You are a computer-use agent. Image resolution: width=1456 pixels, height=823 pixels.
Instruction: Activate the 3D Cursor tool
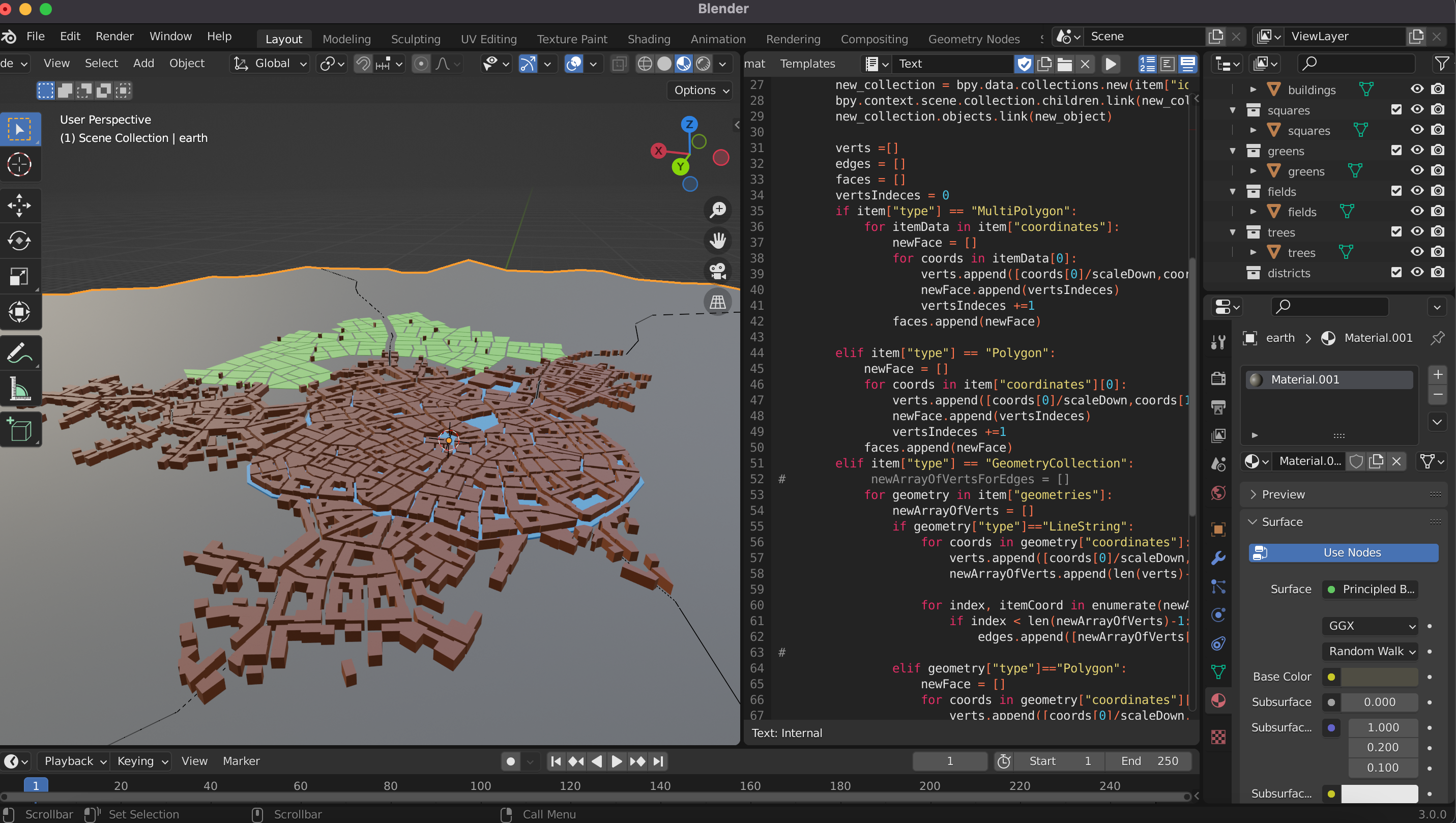pyautogui.click(x=20, y=164)
